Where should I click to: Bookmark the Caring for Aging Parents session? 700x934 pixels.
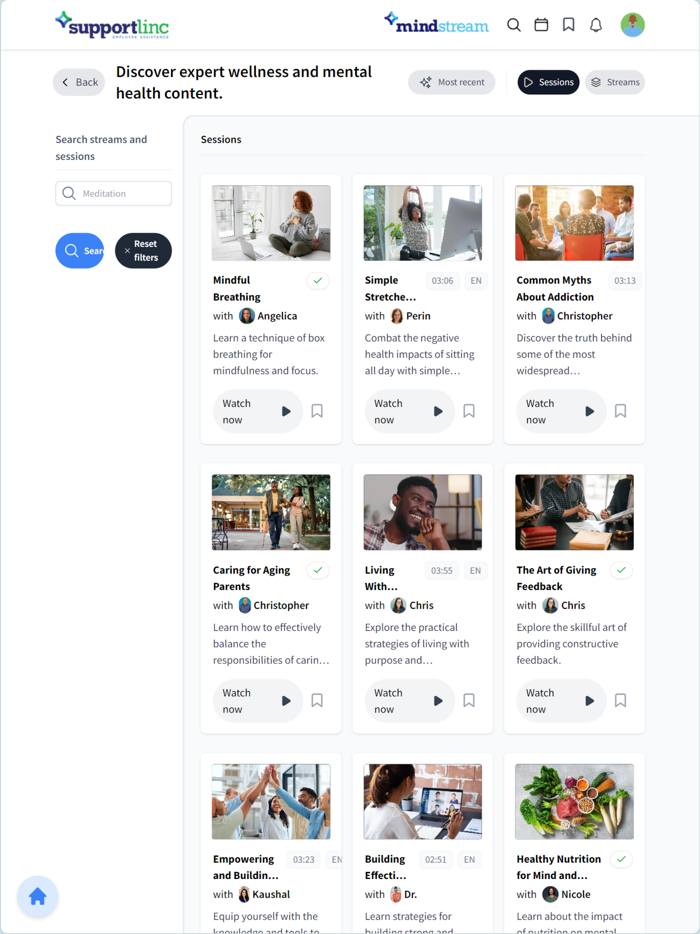[x=317, y=700]
